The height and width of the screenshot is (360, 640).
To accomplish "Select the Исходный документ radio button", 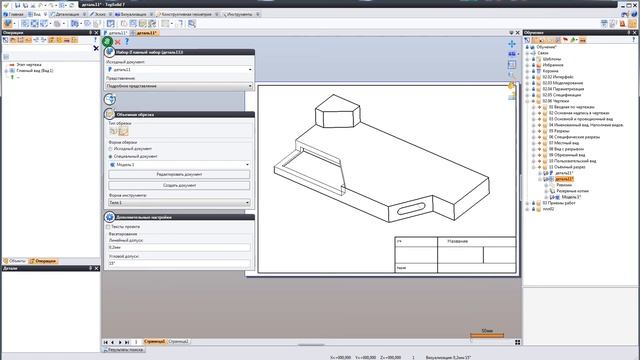I will pos(110,149).
